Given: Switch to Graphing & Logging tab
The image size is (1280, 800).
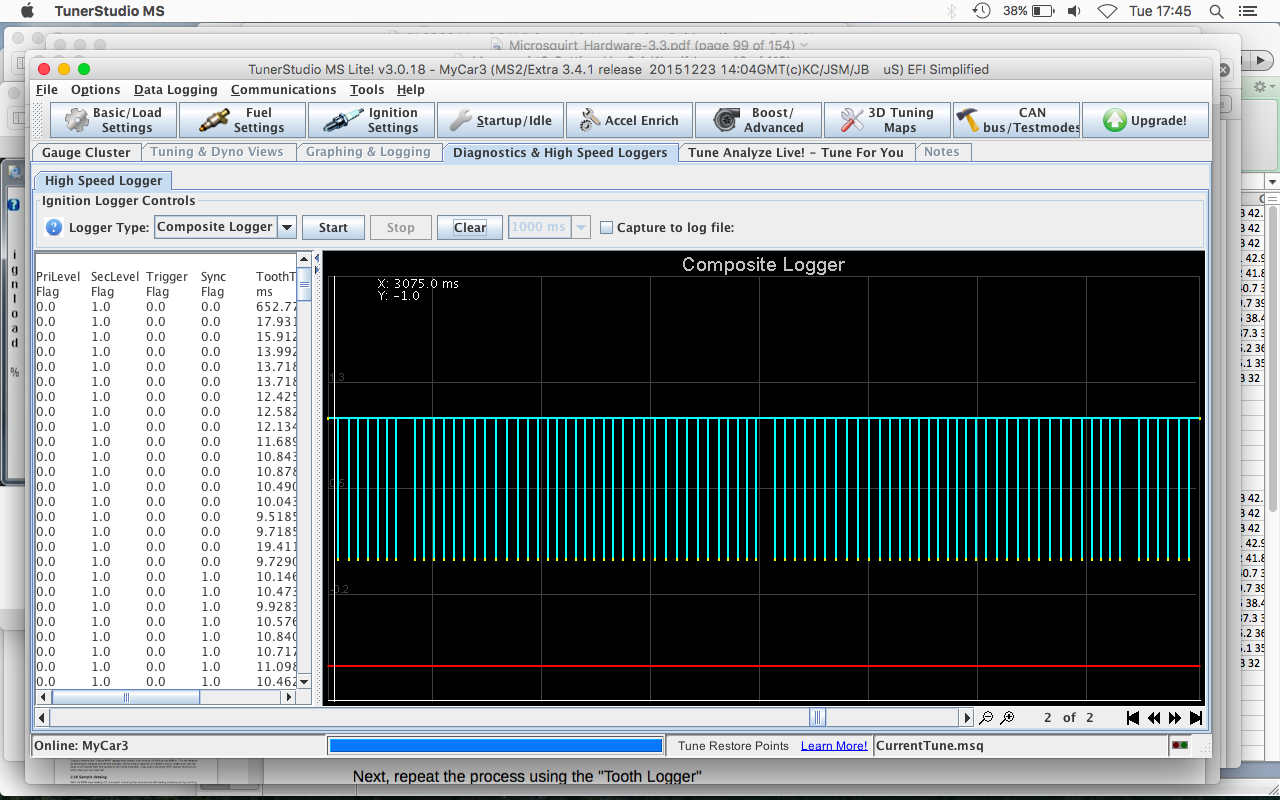Looking at the screenshot, I should click(x=368, y=152).
